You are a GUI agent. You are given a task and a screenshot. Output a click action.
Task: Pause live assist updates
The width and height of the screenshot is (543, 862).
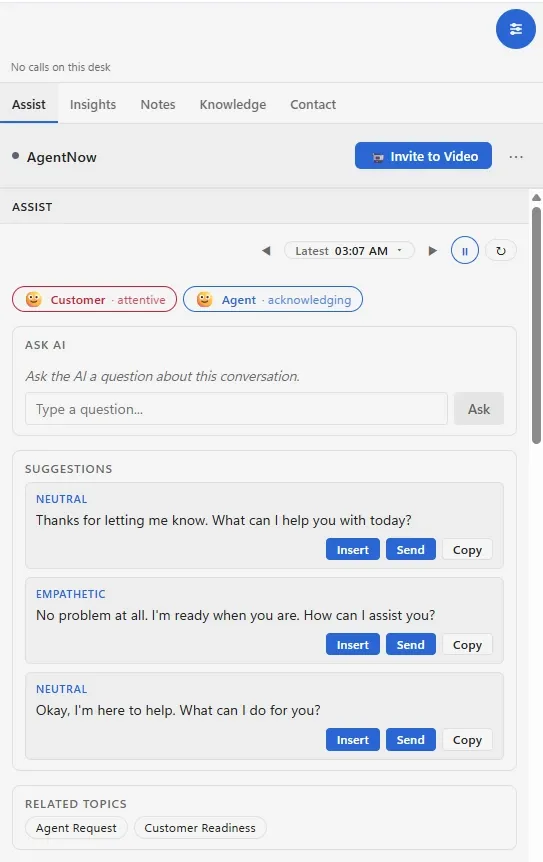[x=464, y=251]
